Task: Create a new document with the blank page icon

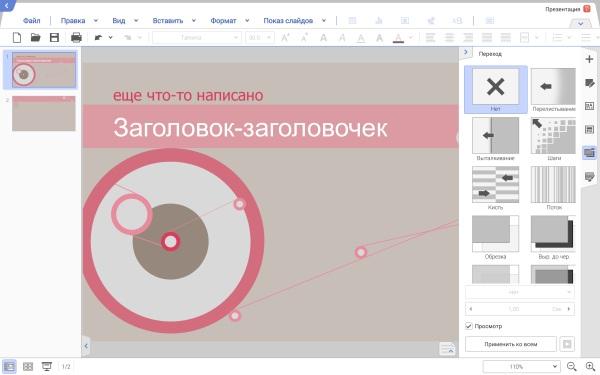Action: [17, 38]
